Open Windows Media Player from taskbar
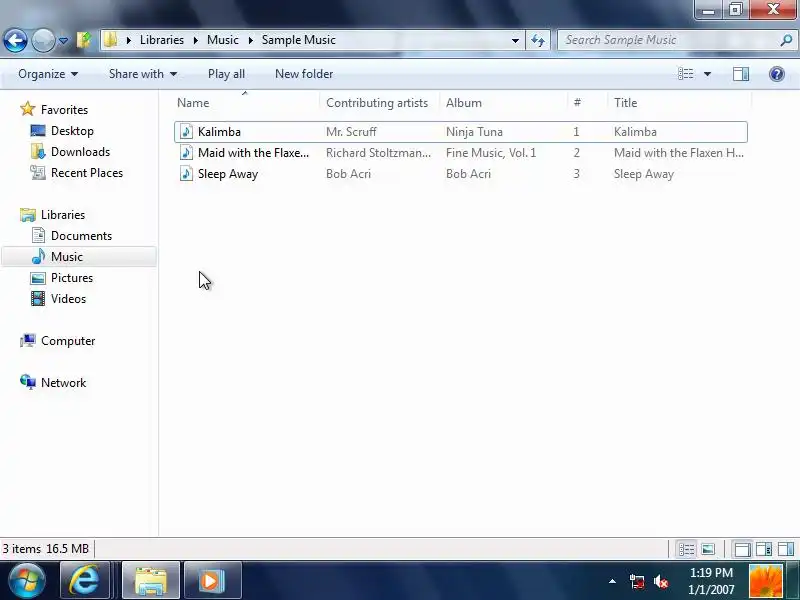800x600 pixels. coord(212,581)
